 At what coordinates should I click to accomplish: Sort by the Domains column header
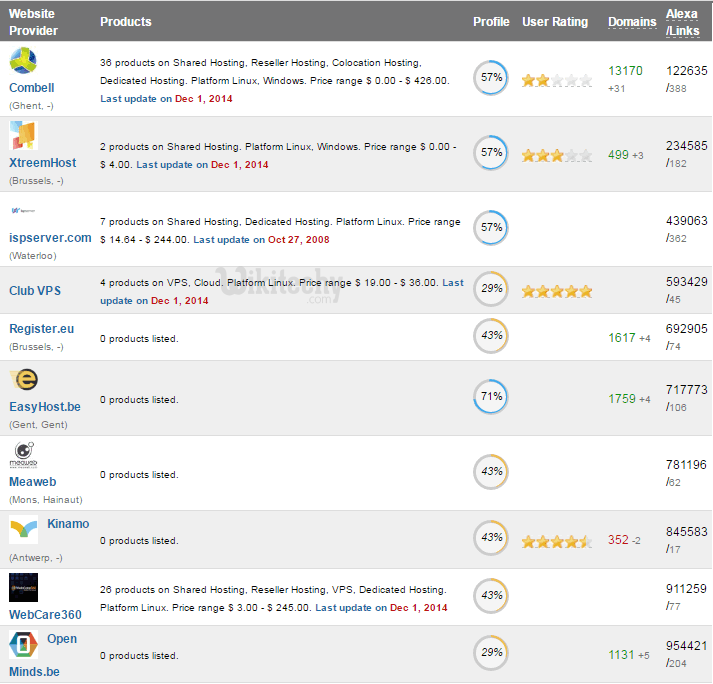[632, 22]
